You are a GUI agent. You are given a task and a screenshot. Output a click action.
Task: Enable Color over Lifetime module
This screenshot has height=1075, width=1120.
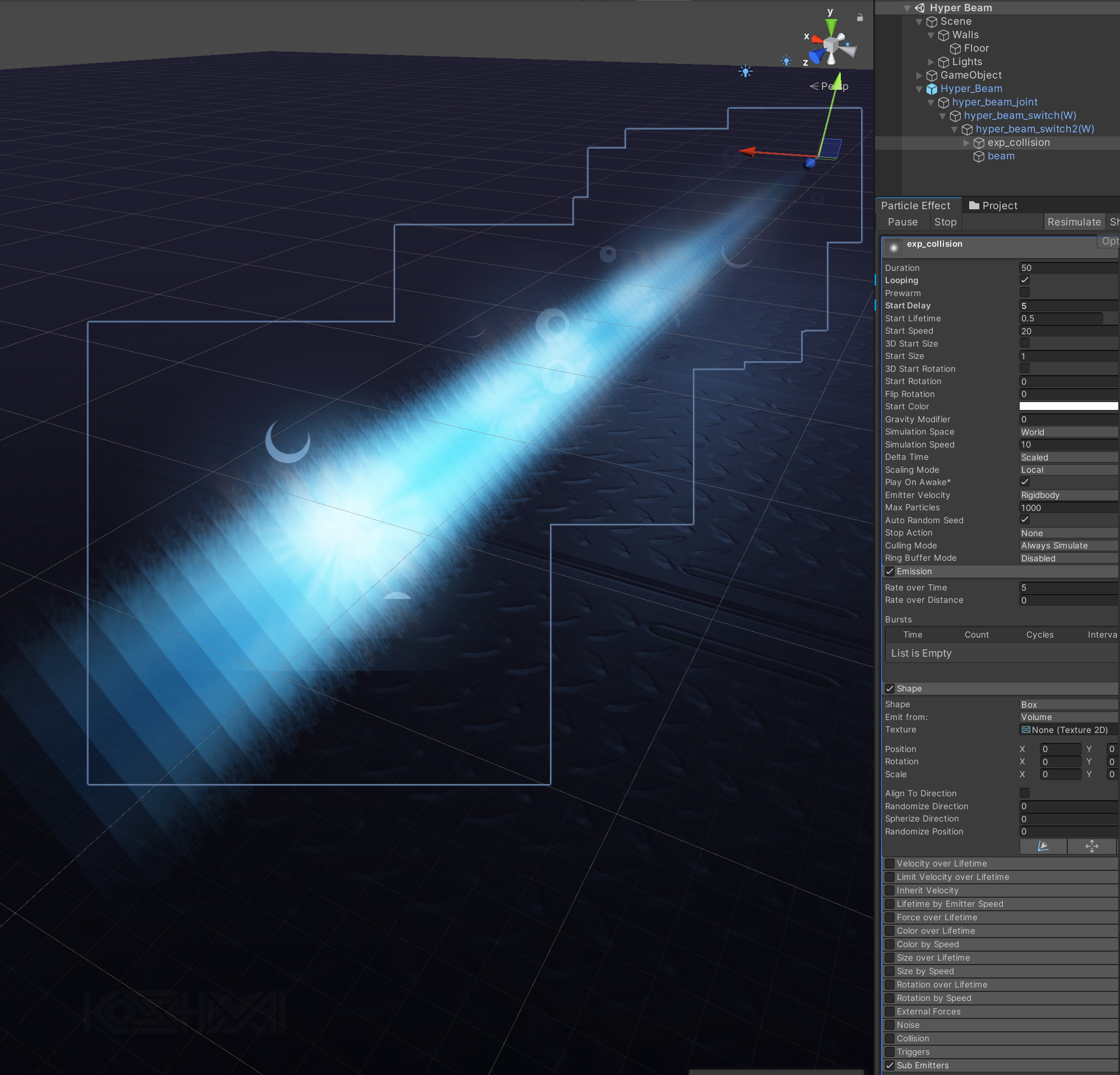pyautogui.click(x=890, y=931)
